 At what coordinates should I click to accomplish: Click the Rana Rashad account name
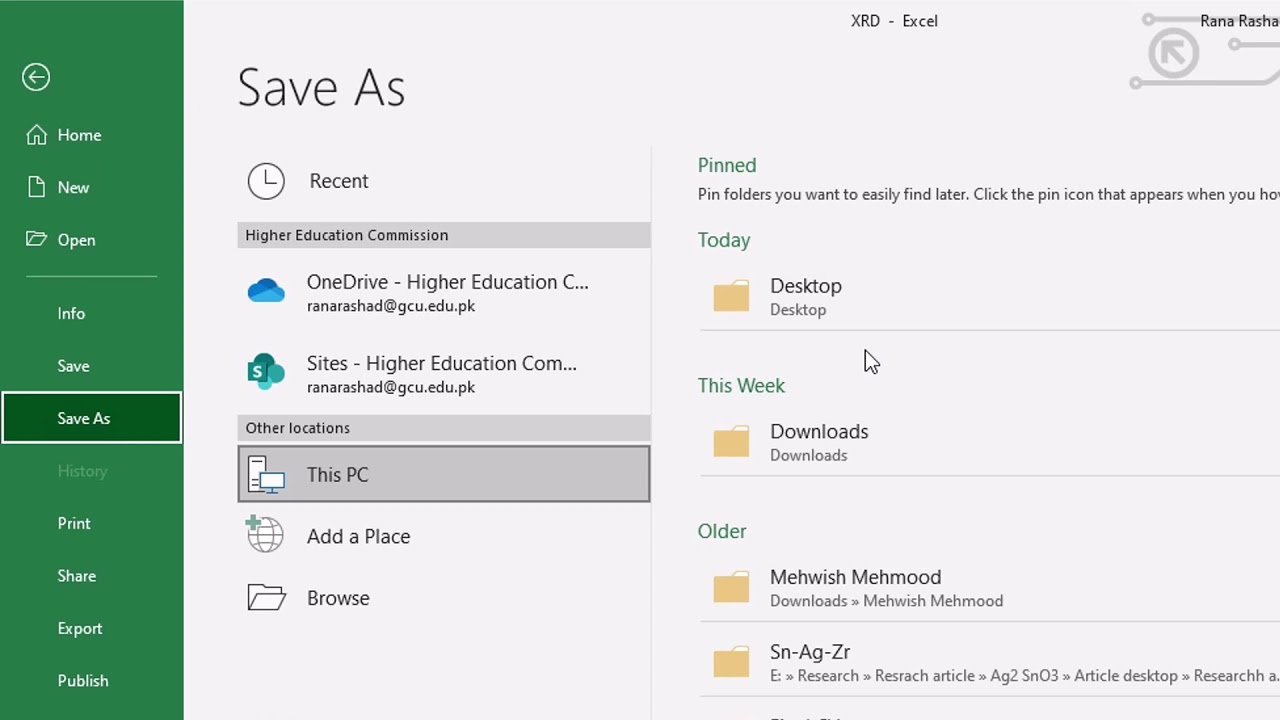tap(1239, 21)
